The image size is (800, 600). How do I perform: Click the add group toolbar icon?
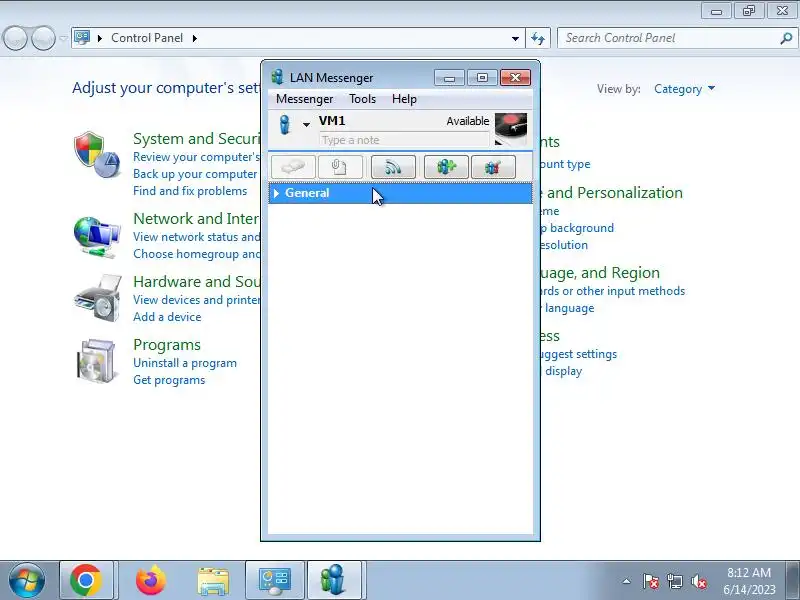pyautogui.click(x=446, y=167)
